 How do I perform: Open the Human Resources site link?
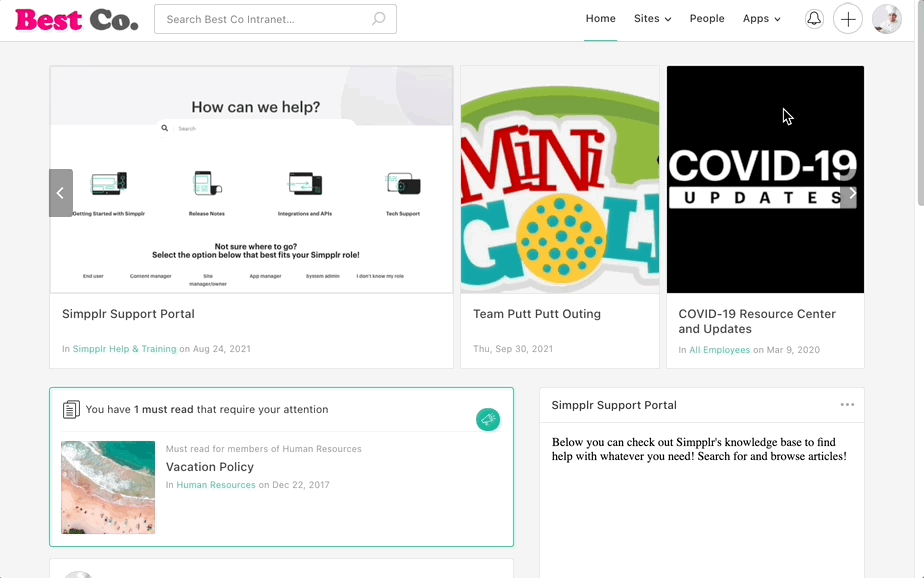216,485
